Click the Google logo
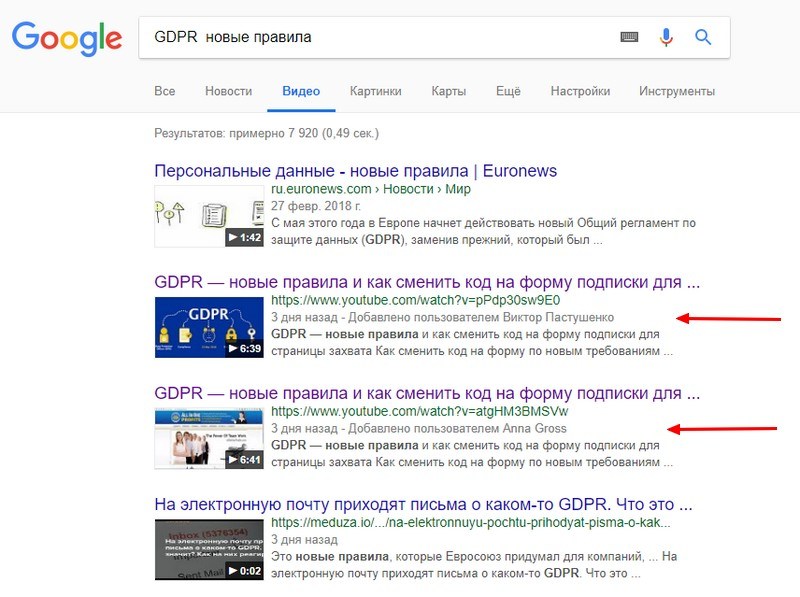 [x=67, y=38]
